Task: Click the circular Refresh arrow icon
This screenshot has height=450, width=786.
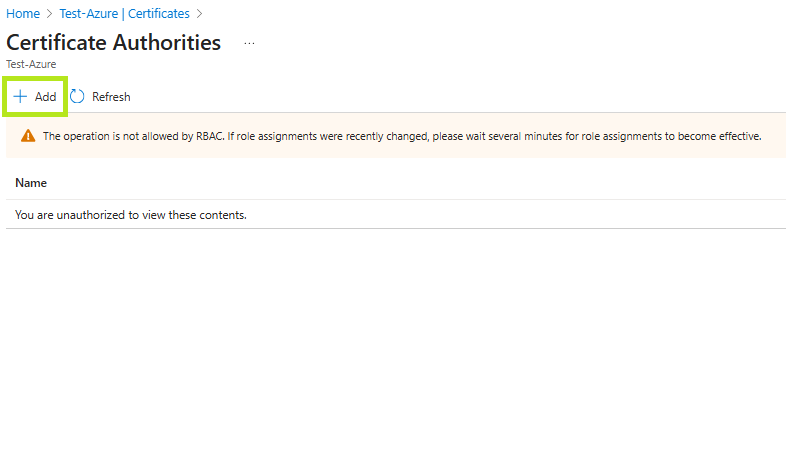Action: pos(77,96)
